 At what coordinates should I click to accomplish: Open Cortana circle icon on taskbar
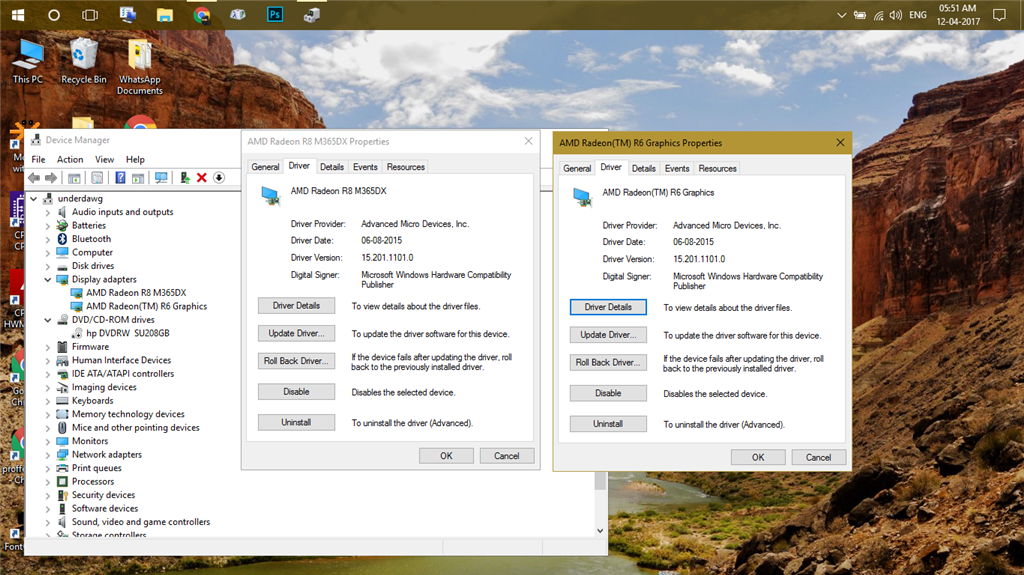54,14
